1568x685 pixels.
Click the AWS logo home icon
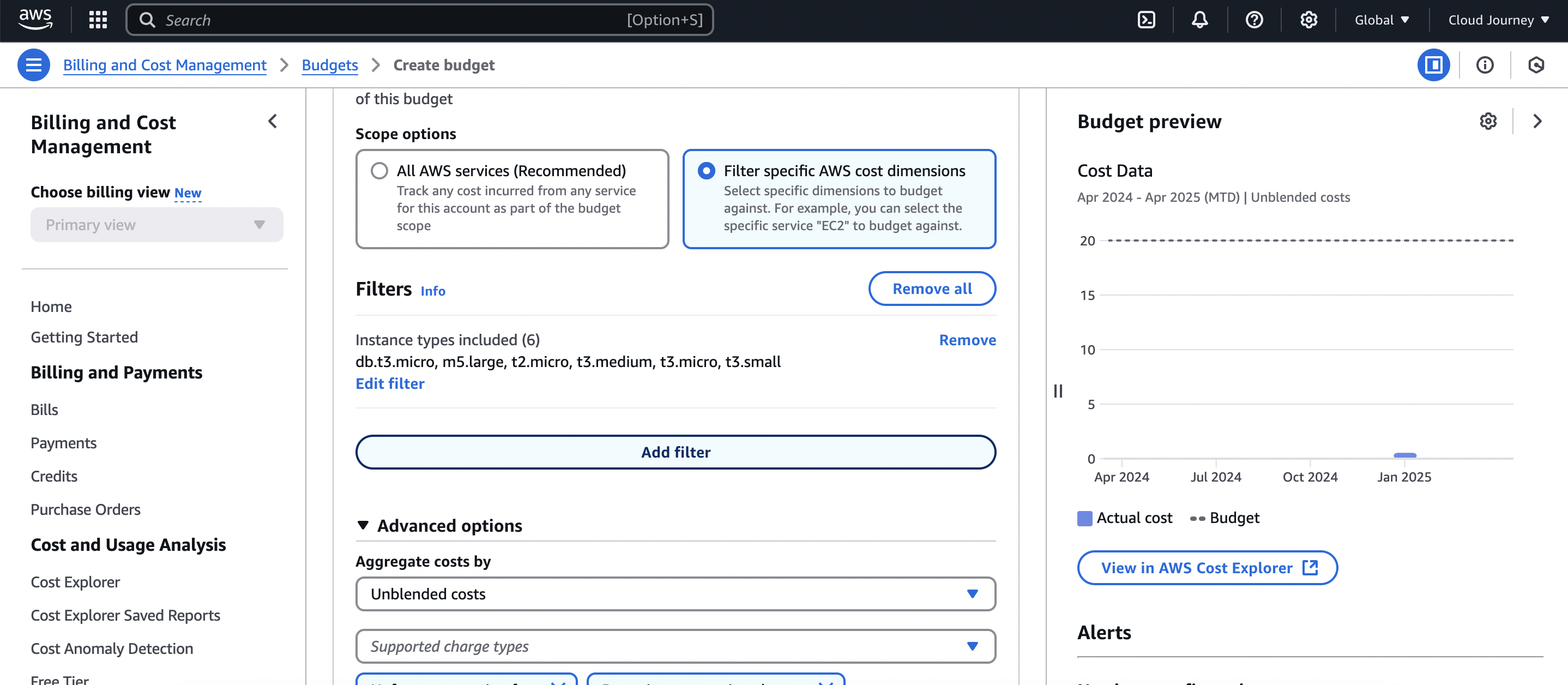tap(35, 20)
